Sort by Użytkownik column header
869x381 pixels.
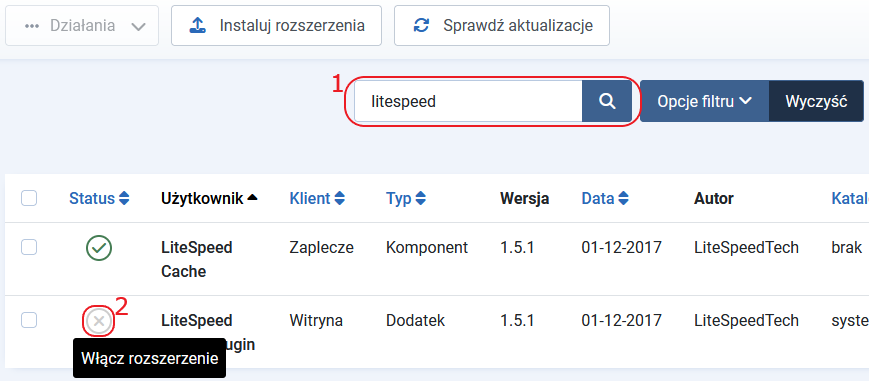pyautogui.click(x=209, y=199)
